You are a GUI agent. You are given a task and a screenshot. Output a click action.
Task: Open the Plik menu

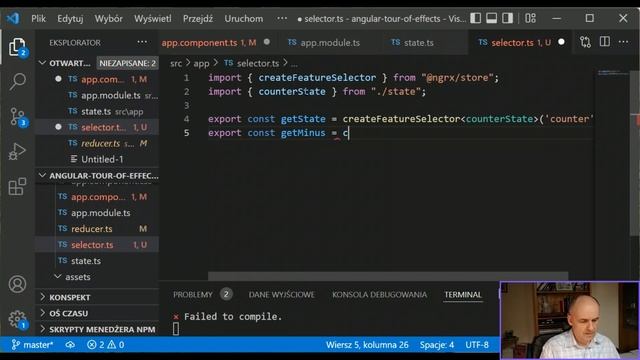[x=38, y=18]
